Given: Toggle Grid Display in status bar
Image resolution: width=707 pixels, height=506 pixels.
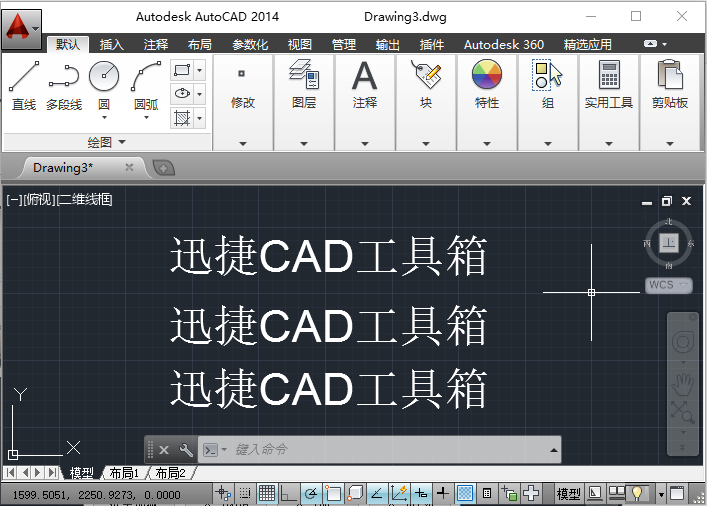Looking at the screenshot, I should 267,493.
